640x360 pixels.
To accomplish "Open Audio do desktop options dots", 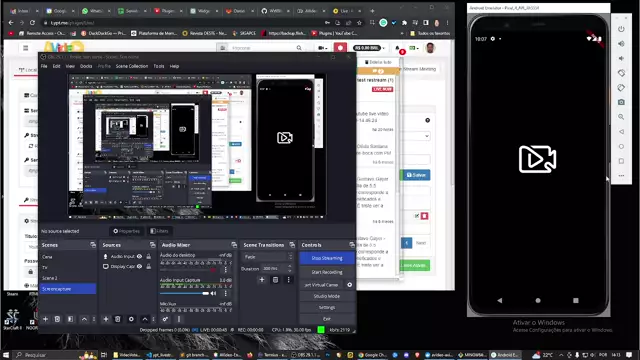I will point(225,269).
